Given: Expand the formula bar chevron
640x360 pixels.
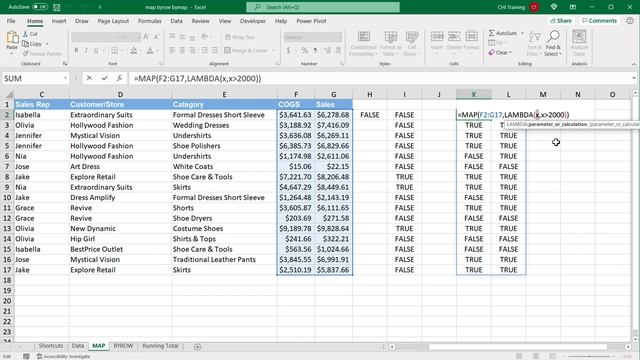Looking at the screenshot, I should [634, 78].
